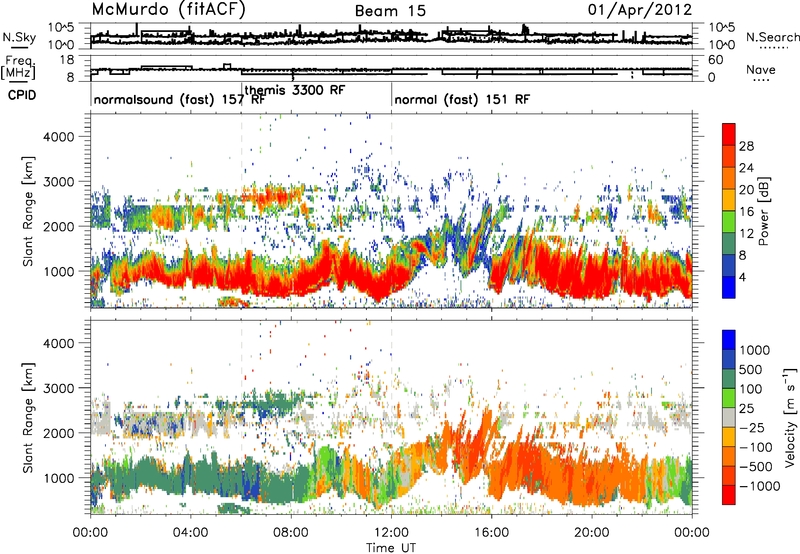The height and width of the screenshot is (554, 800).
Task: Click the '20:00' time axis tick label
Action: (x=591, y=533)
